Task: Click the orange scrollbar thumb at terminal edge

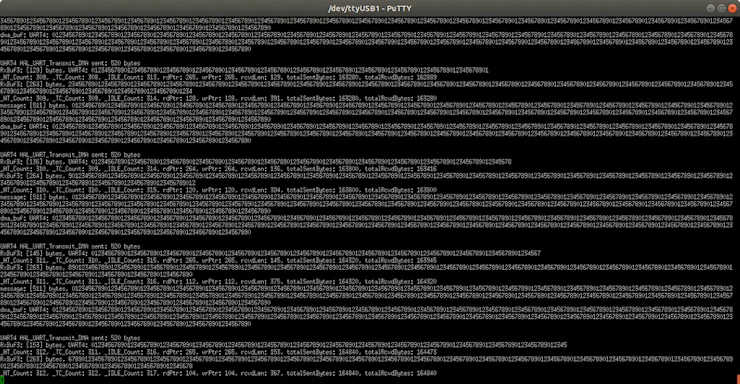Action: 738,379
